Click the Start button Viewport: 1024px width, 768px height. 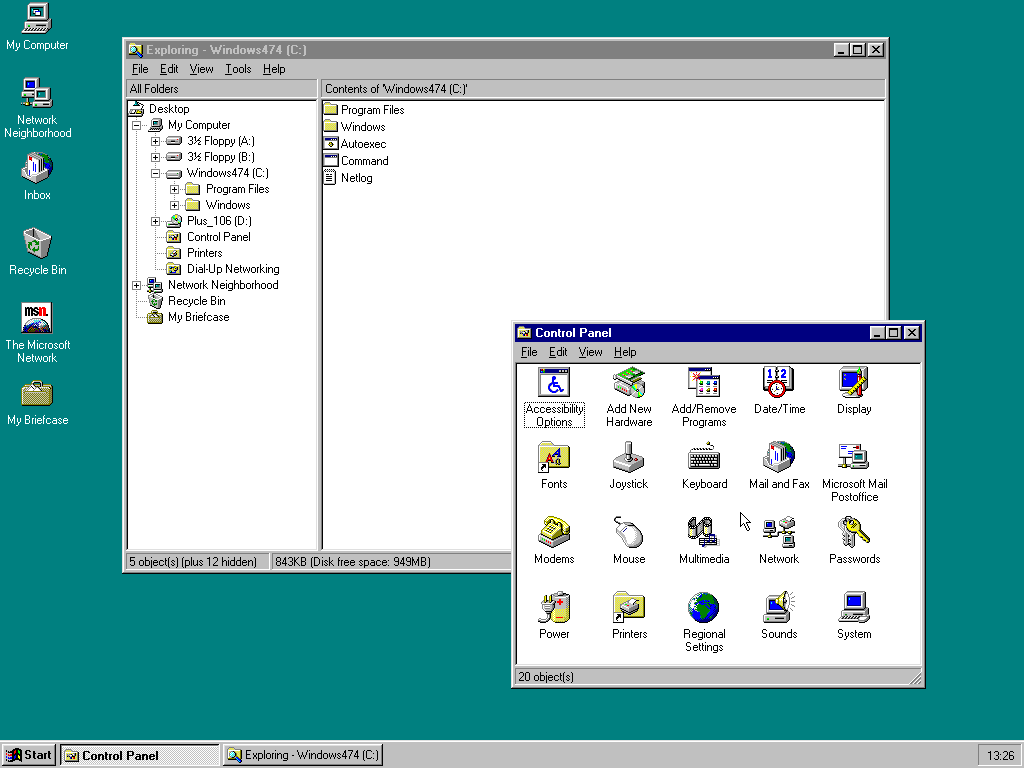click(x=29, y=755)
